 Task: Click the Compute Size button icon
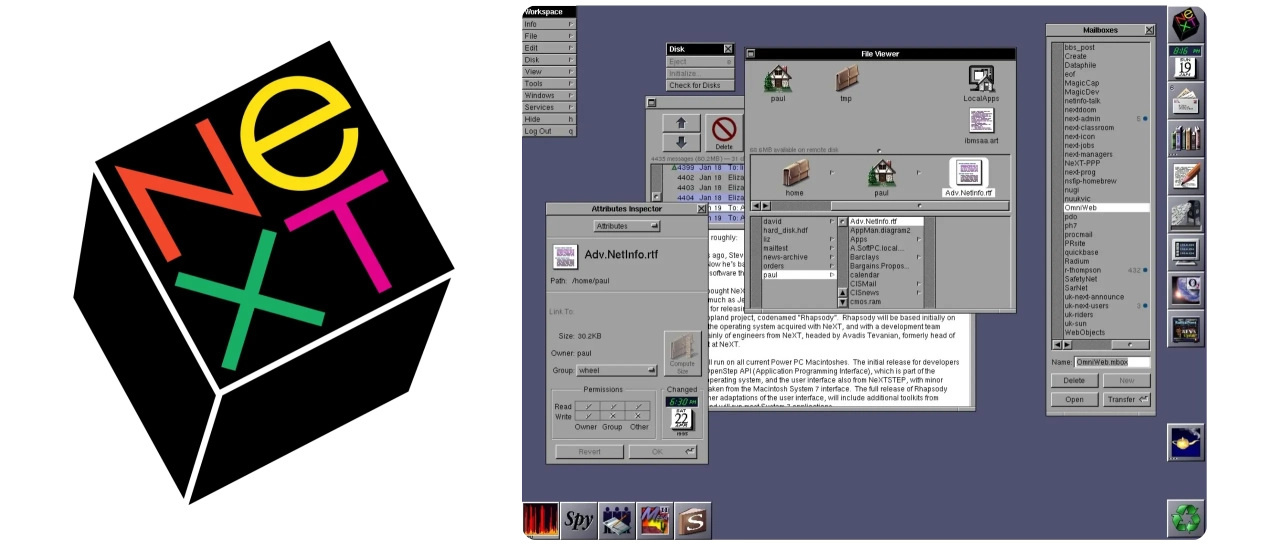682,353
